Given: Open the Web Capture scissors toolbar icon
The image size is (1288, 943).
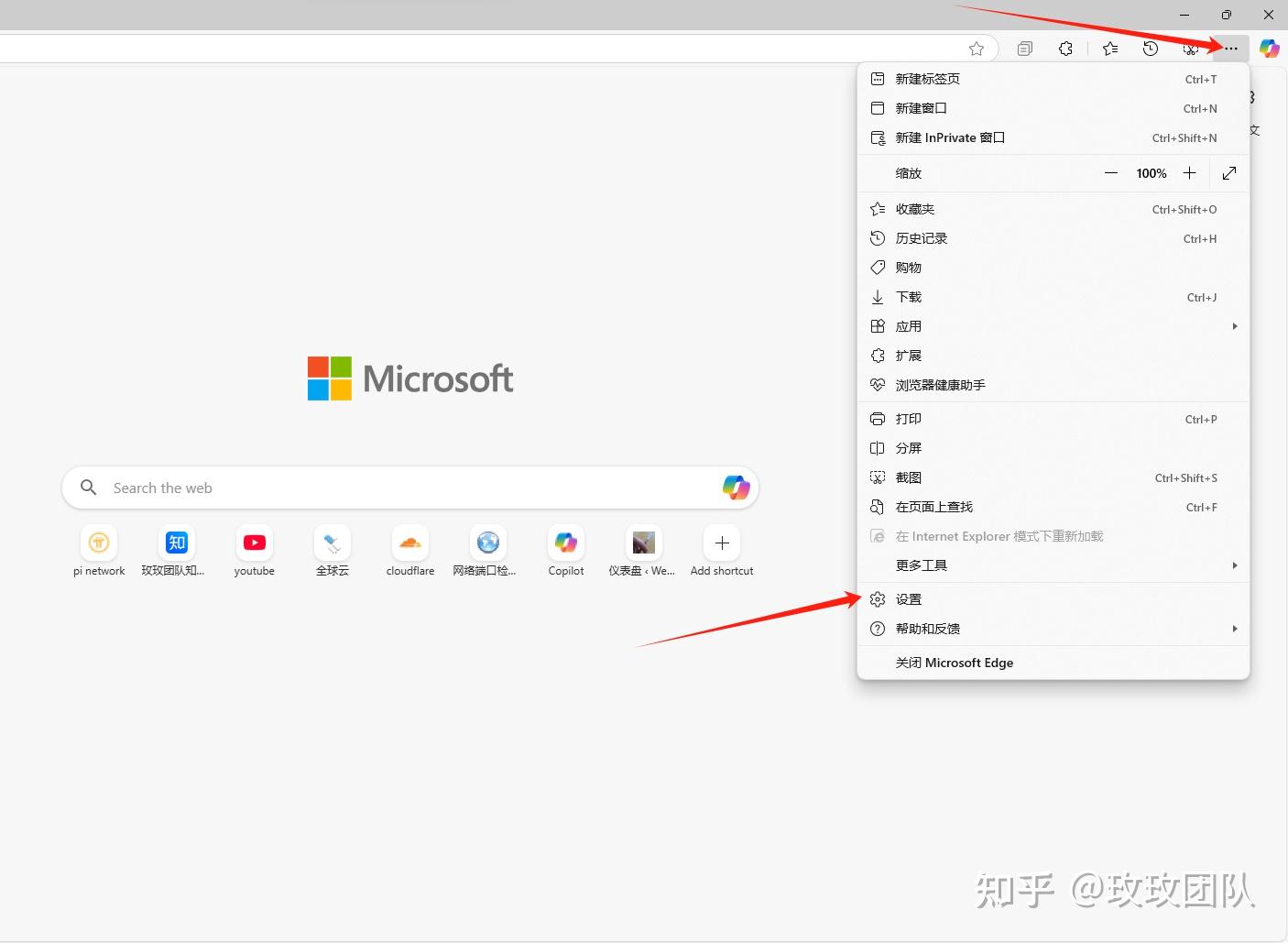Looking at the screenshot, I should [x=1189, y=48].
